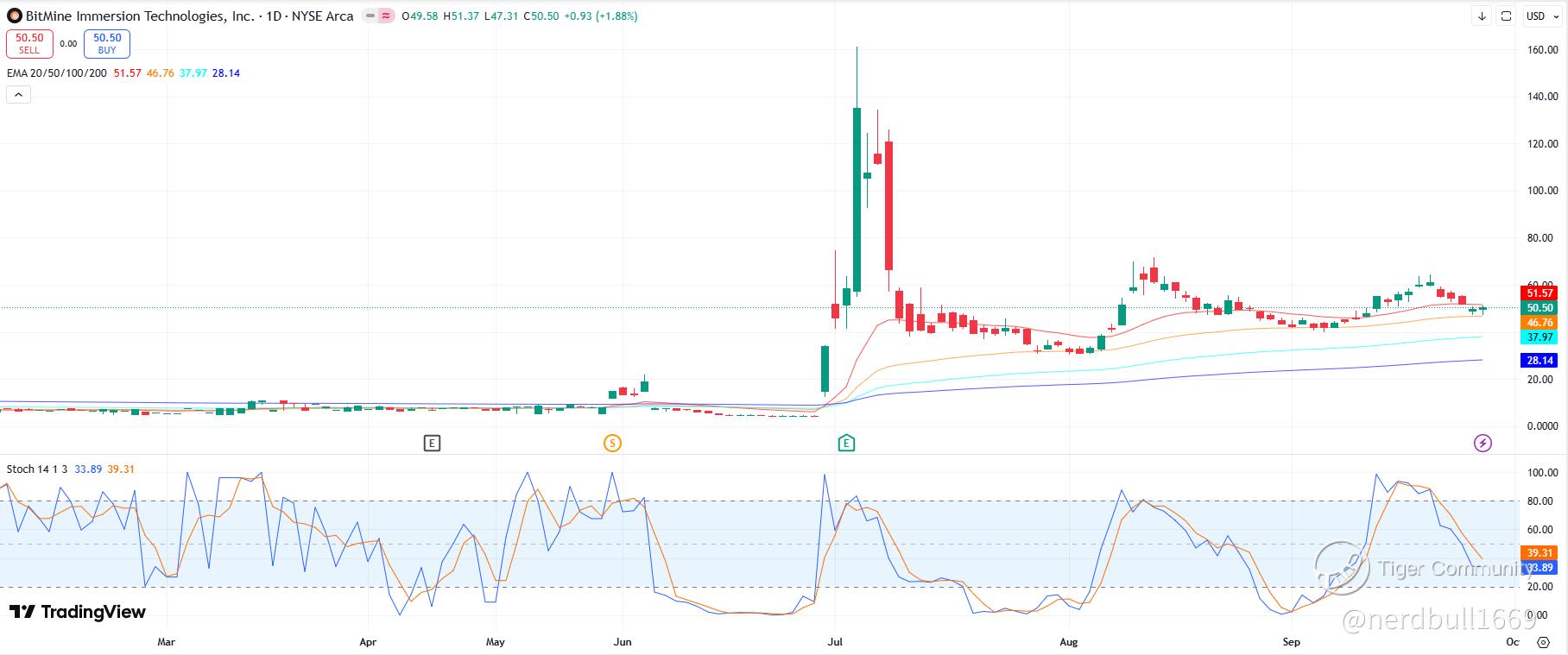Select the EMA 20/50/100/200 indicator legend
The width and height of the screenshot is (1568, 655).
click(x=57, y=73)
